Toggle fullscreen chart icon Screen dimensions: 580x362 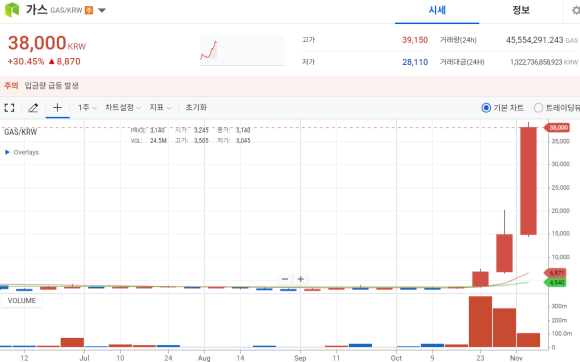click(x=10, y=108)
